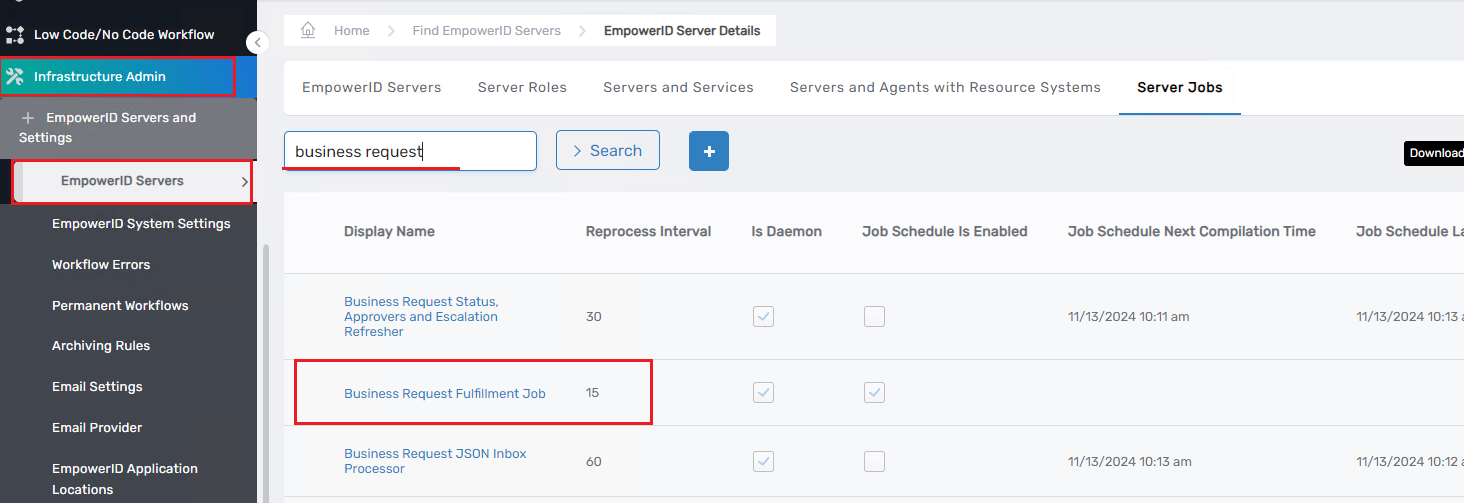Sort by Job Schedule Next Compilation Time

tap(1191, 232)
